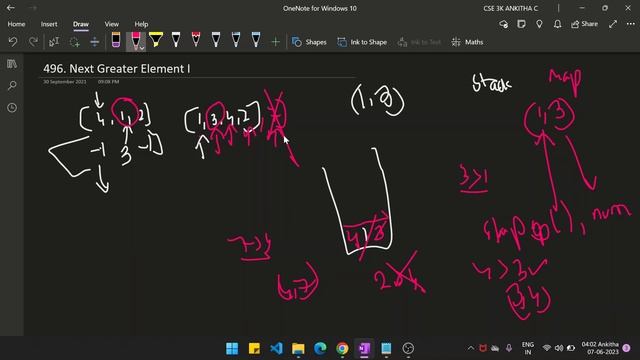Open the Insert ribbon tab
Image resolution: width=640 pixels, height=360 pixels.
49,24
